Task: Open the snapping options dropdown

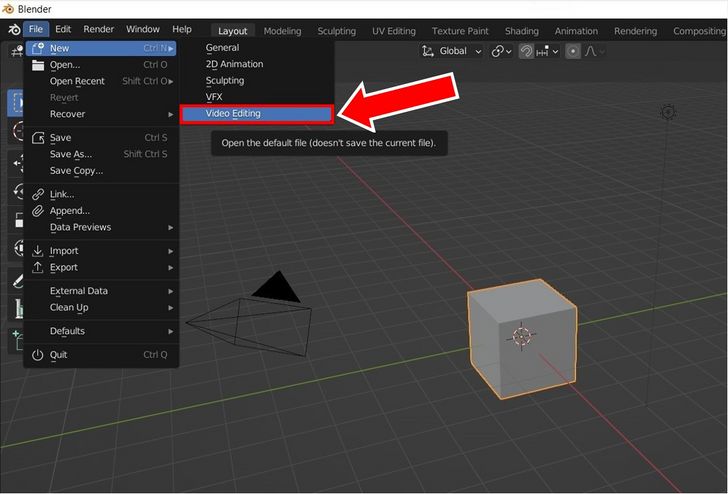Action: point(547,51)
